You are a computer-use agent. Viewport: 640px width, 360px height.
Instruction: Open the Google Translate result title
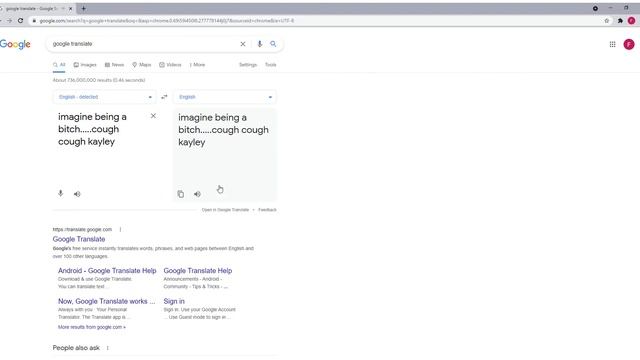coord(79,239)
